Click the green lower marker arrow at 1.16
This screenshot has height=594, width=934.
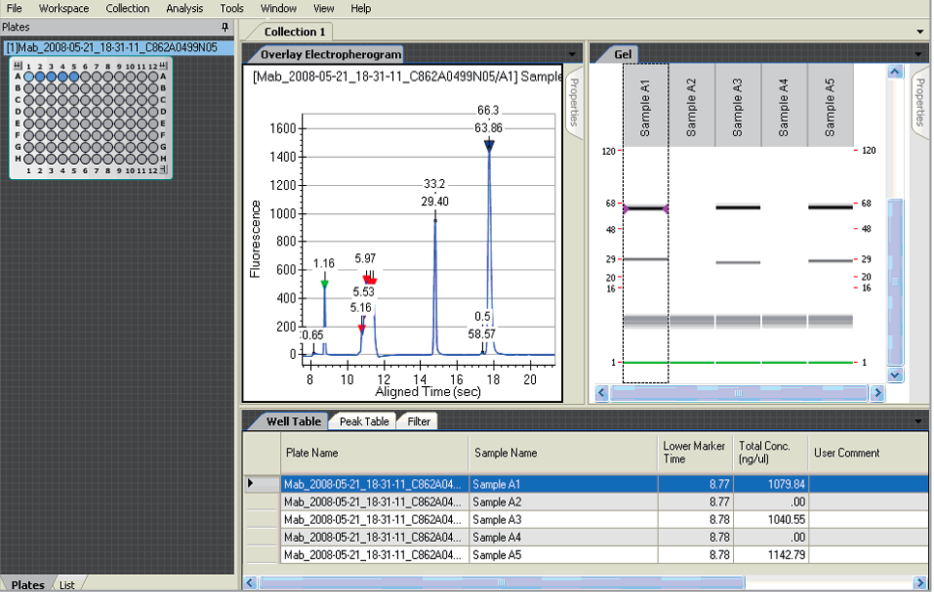(x=325, y=283)
